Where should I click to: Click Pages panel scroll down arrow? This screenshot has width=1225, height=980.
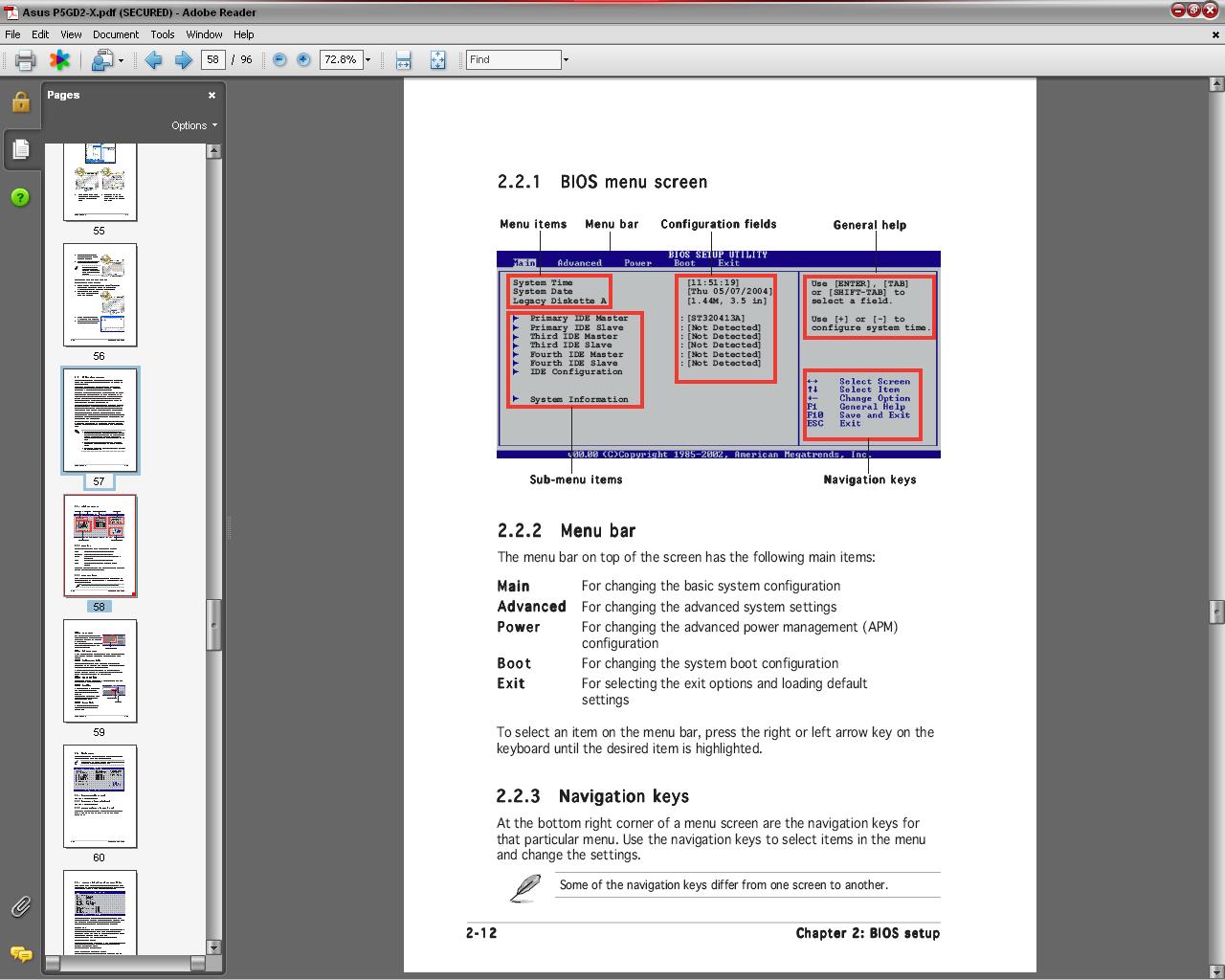click(x=213, y=947)
